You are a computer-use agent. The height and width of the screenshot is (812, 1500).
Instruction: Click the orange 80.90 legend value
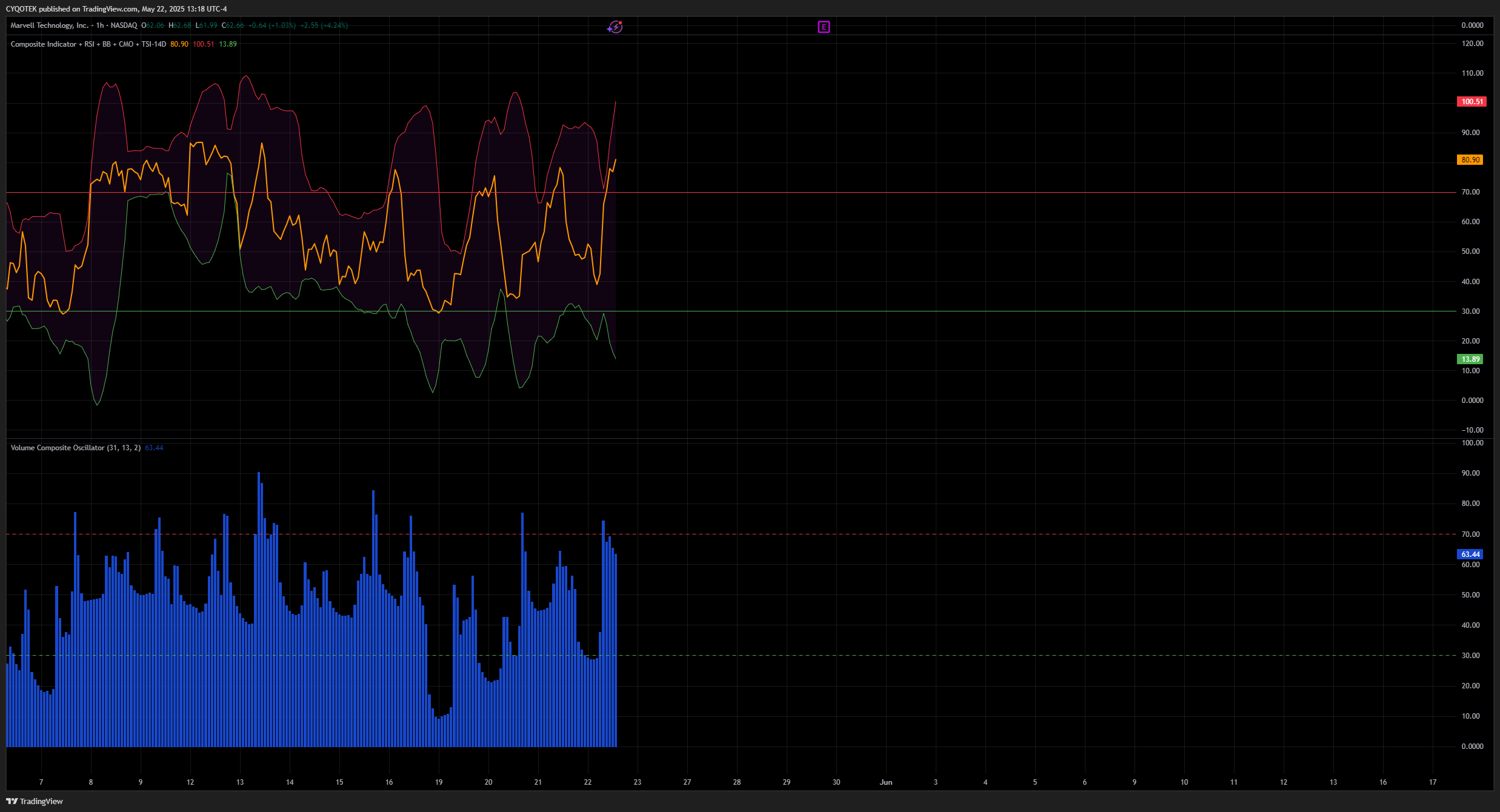click(179, 44)
